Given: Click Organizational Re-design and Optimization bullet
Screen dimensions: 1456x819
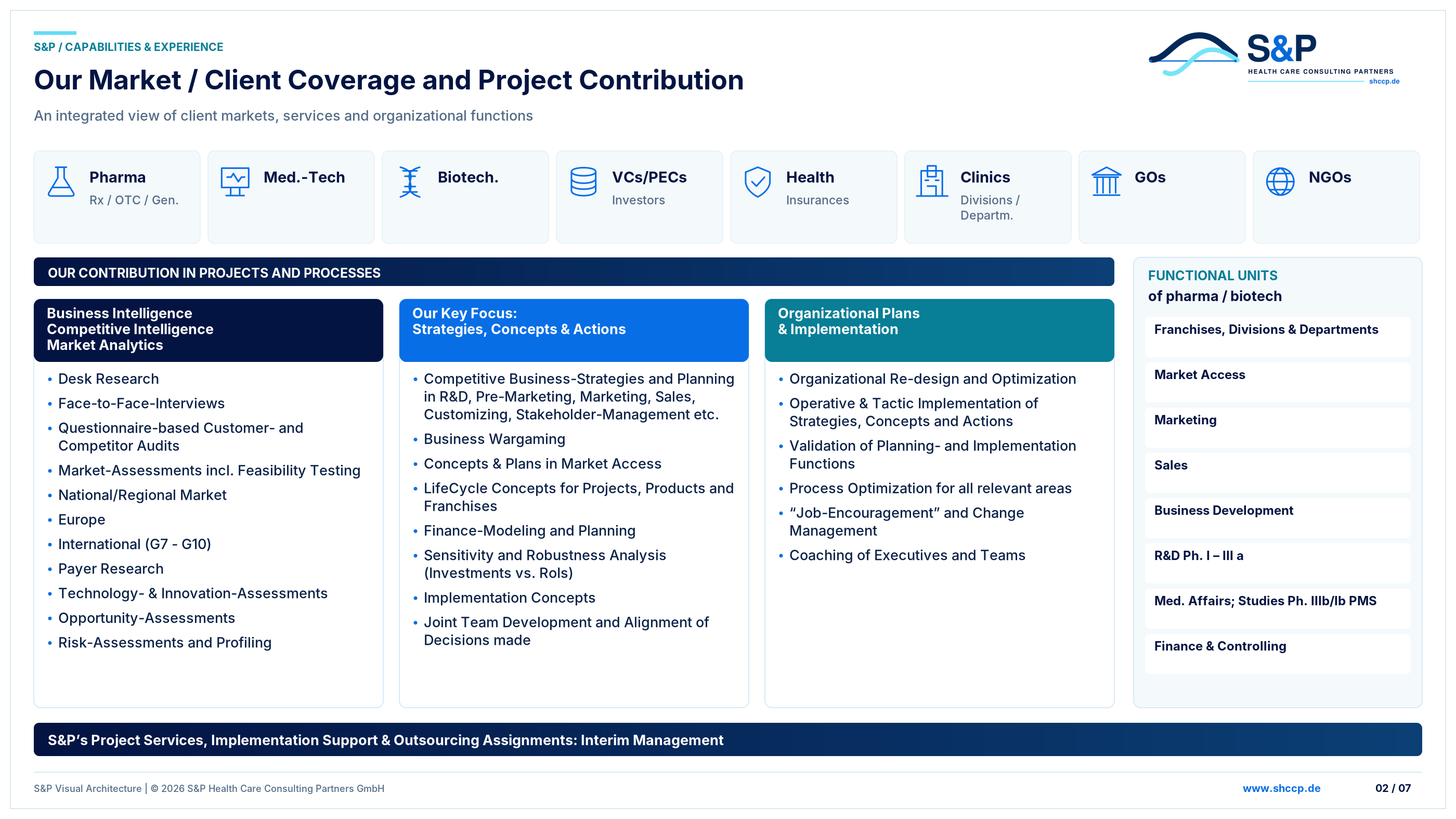Looking at the screenshot, I should click(932, 379).
